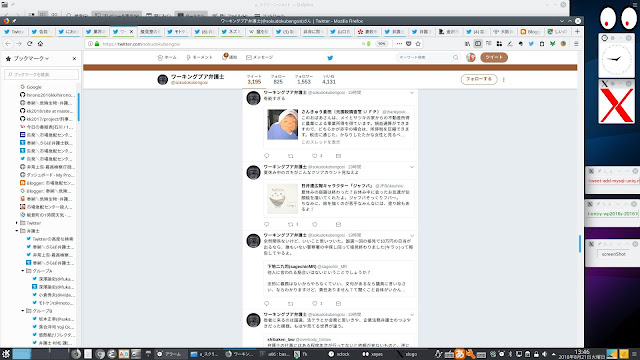This screenshot has width=640, height=360.
Task: Reply to the third tweet with comment icon
Action: point(267,303)
